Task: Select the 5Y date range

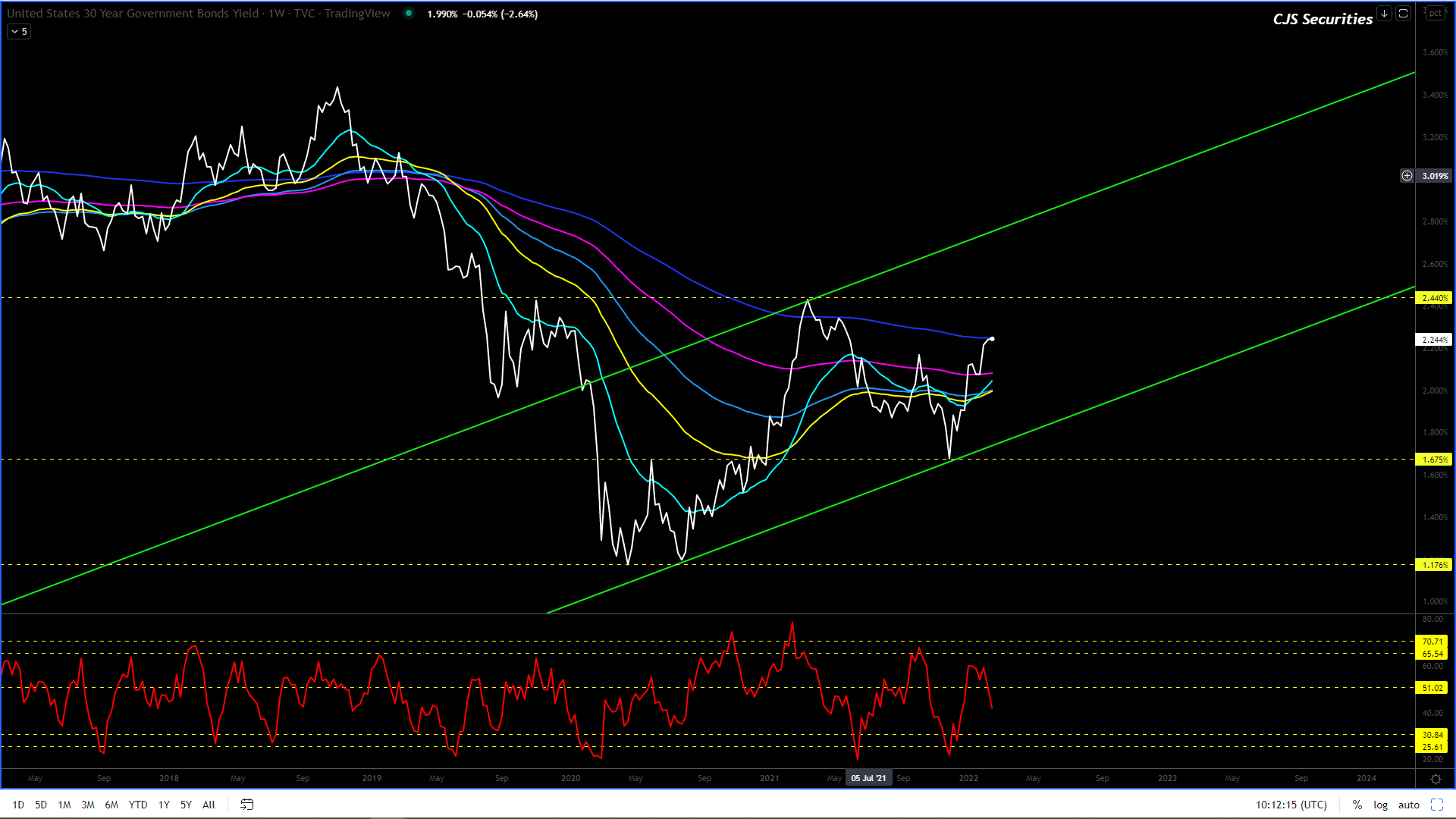Action: [186, 805]
